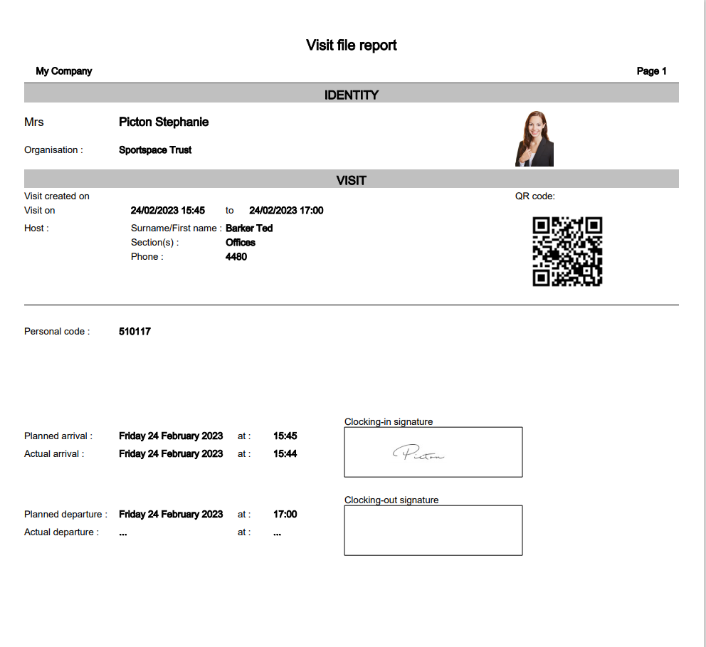
Task: Select actual arrival time '15:44'
Action: point(285,454)
